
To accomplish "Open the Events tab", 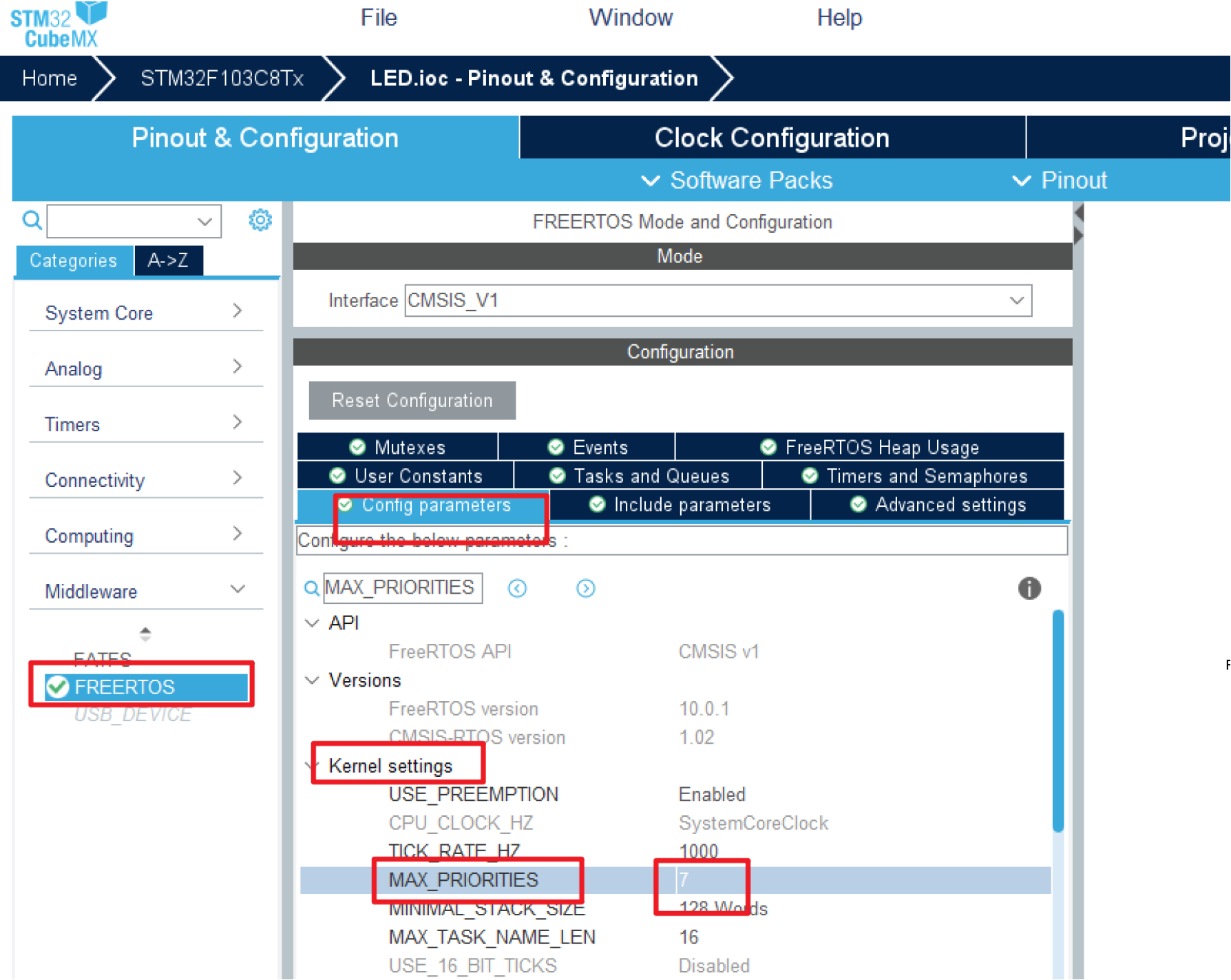I will (587, 447).
